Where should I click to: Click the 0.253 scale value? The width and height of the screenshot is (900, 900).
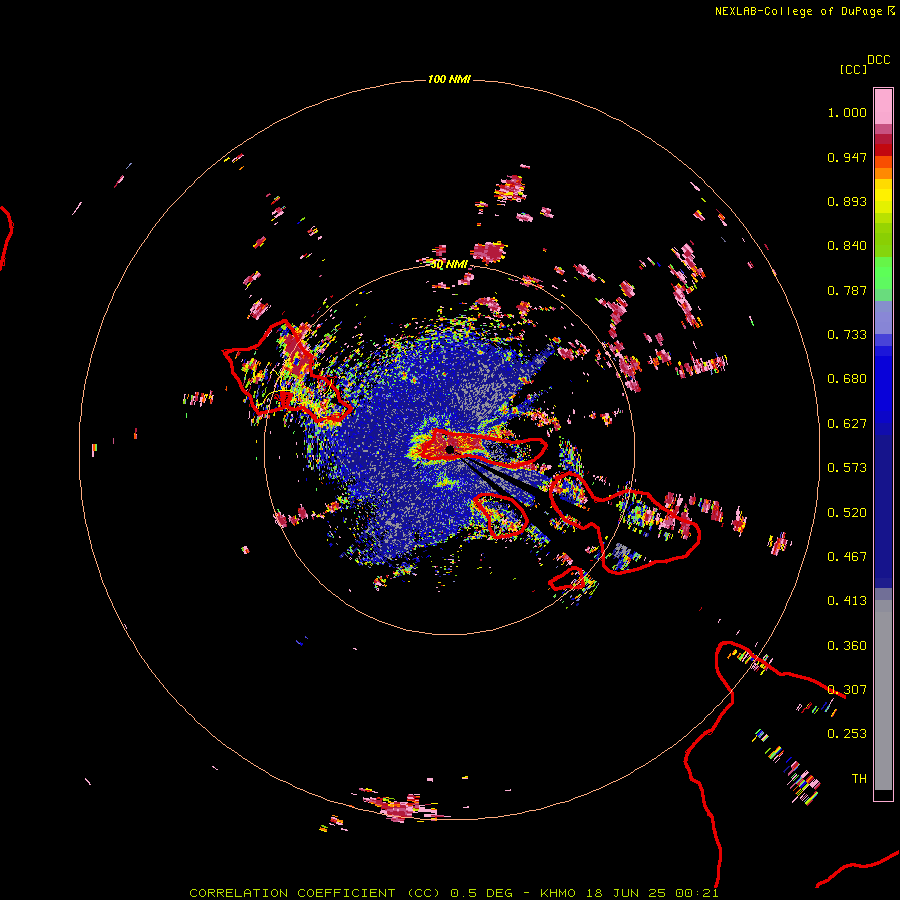[x=847, y=734]
